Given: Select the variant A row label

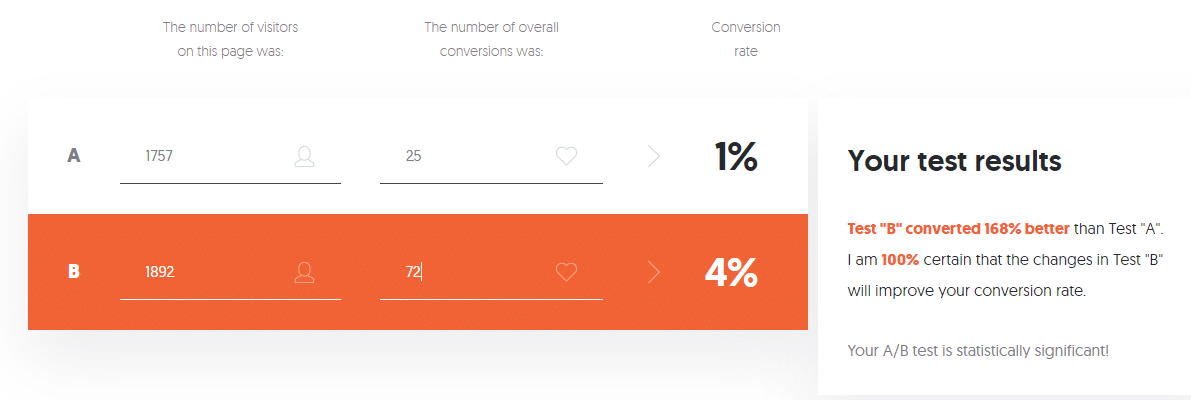Looking at the screenshot, I should click(x=74, y=156).
